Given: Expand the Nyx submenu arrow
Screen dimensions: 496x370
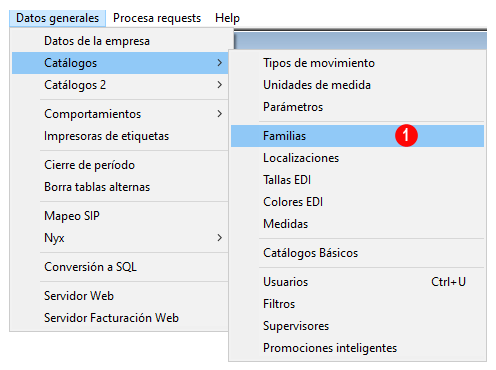Looking at the screenshot, I should point(219,238).
